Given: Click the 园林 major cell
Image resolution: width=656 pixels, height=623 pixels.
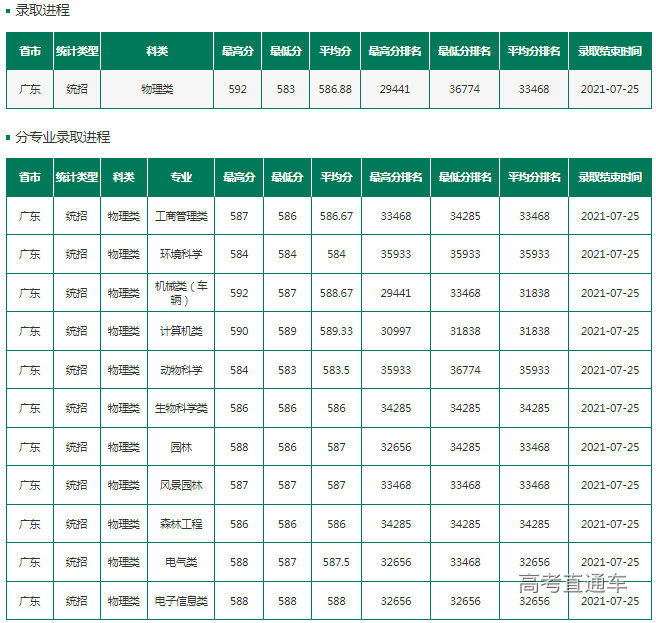Looking at the screenshot, I should (181, 447).
